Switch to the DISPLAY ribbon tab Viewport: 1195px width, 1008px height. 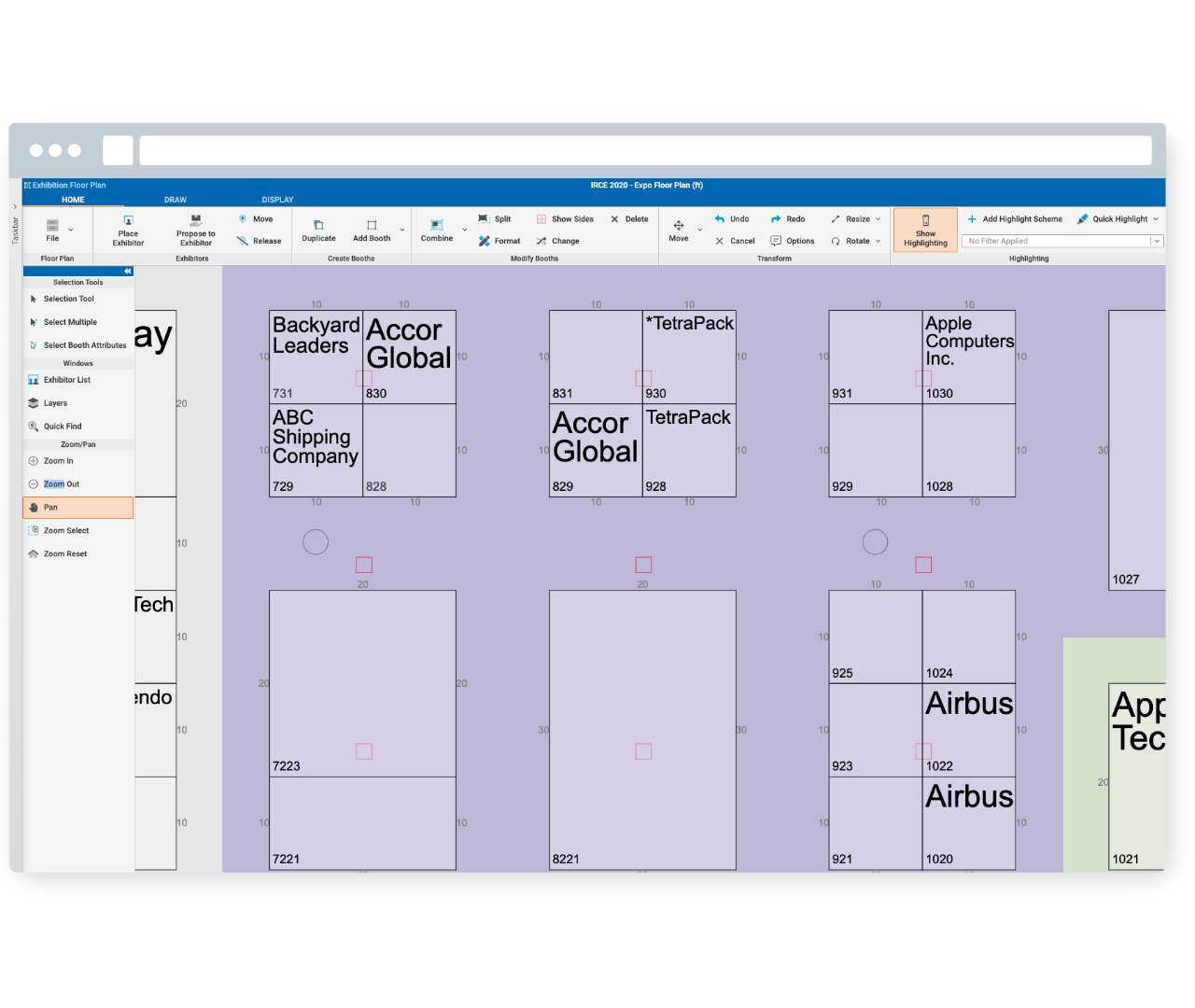pyautogui.click(x=277, y=200)
